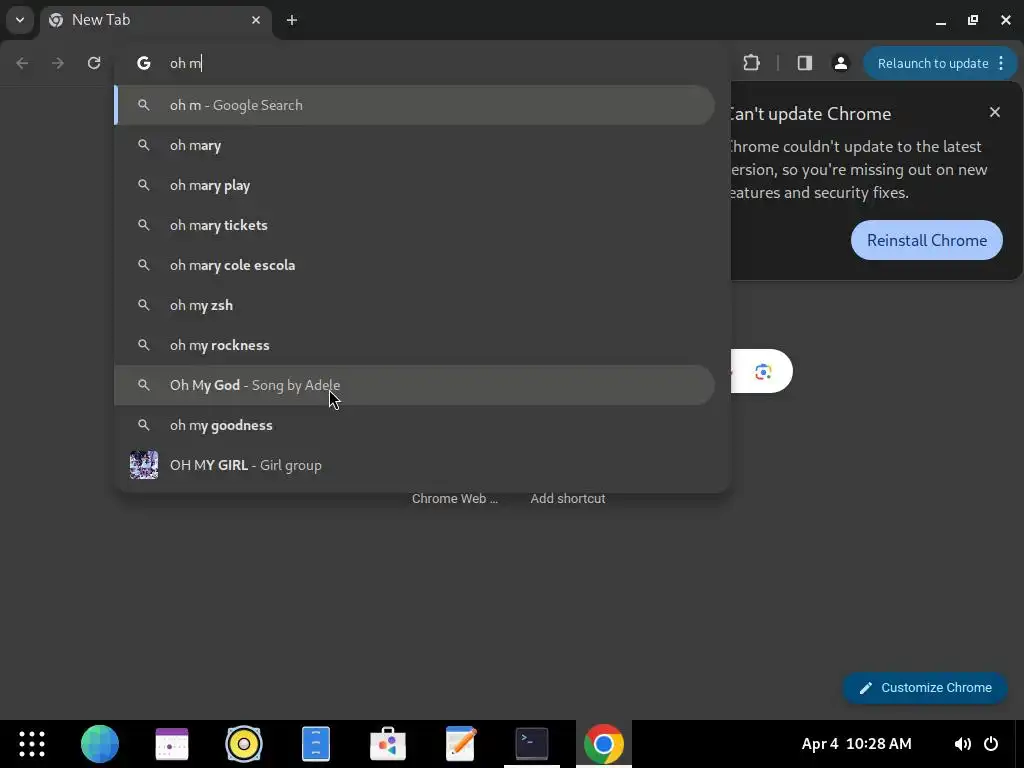This screenshot has width=1024, height=768.
Task: Open the volume speaker control
Action: tap(962, 744)
